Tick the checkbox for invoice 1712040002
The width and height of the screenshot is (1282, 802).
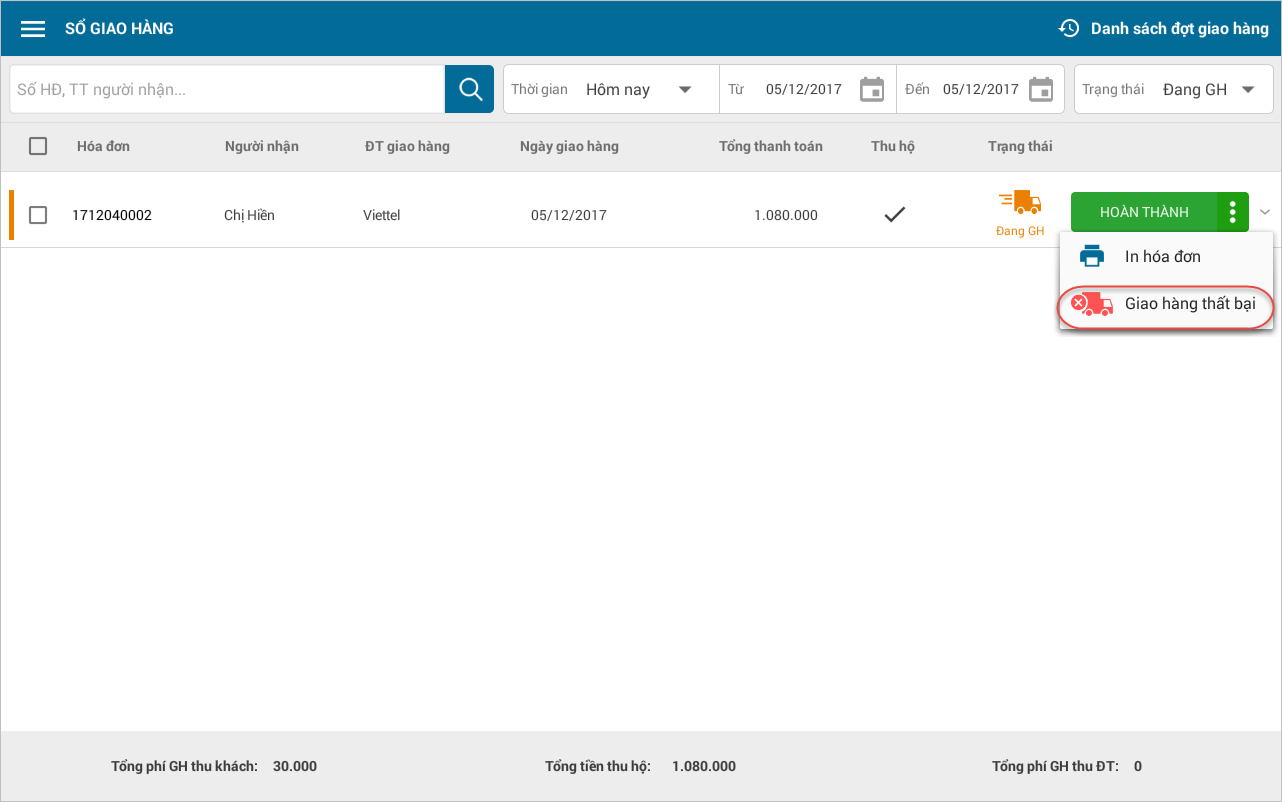[38, 215]
